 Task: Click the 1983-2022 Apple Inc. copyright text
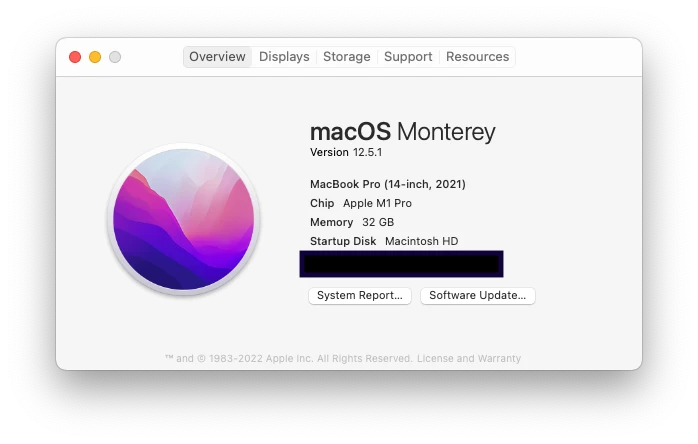tap(288, 358)
